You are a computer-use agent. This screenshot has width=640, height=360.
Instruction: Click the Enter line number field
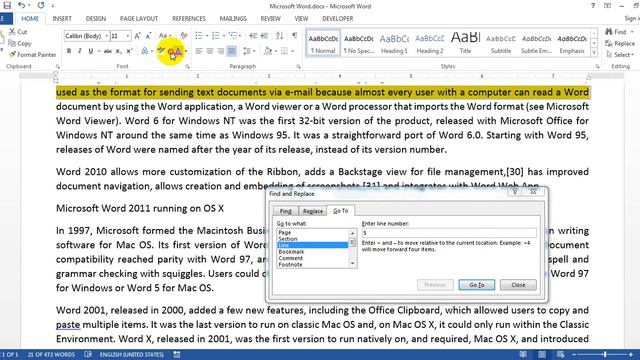click(449, 233)
